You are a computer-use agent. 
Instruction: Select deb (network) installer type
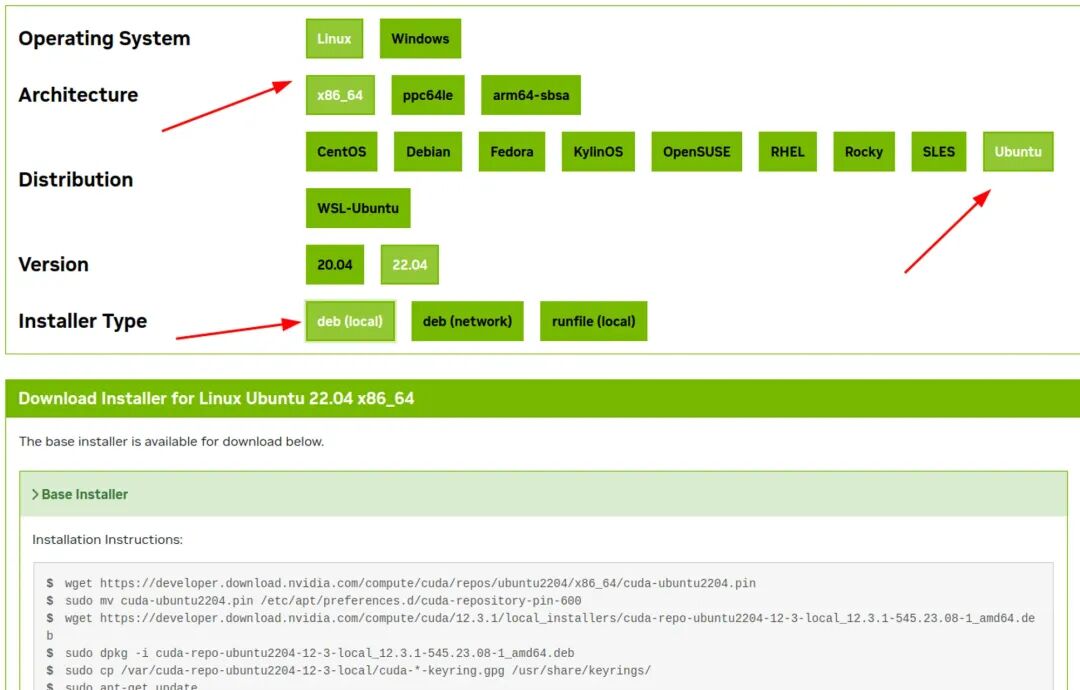(x=467, y=321)
